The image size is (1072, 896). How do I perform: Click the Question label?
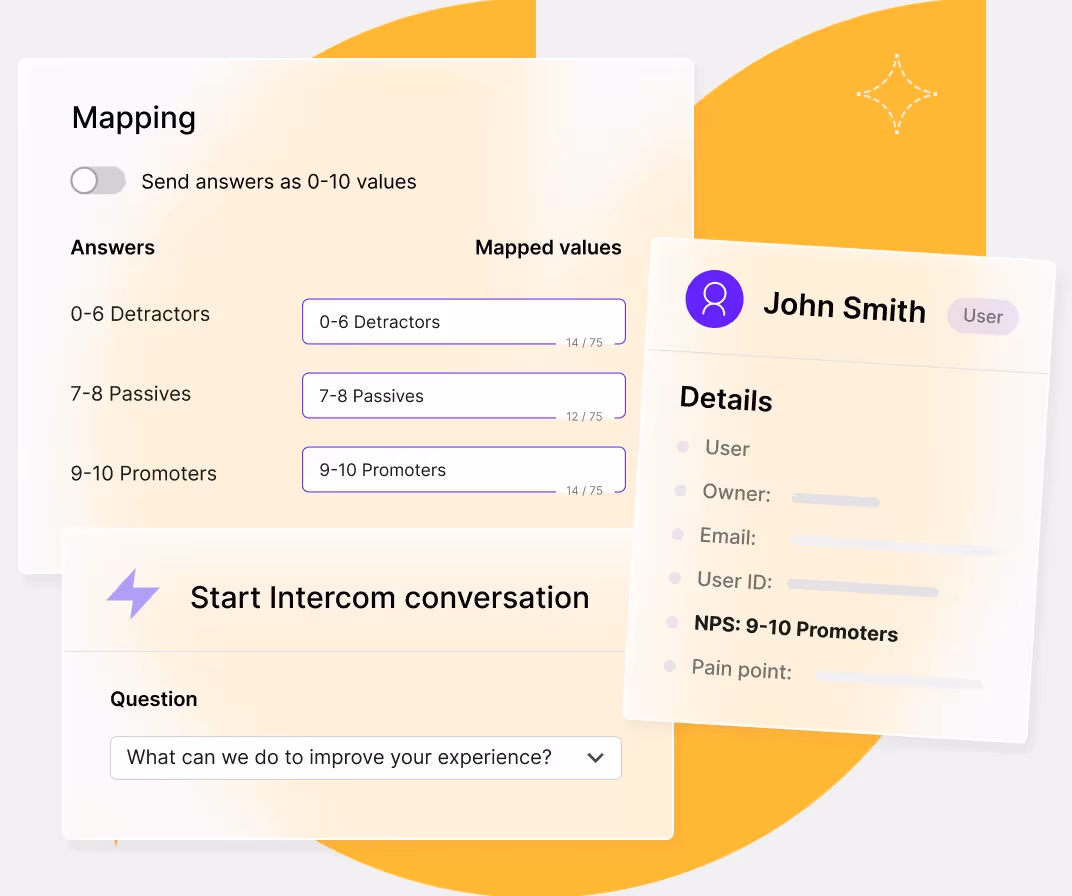(154, 699)
